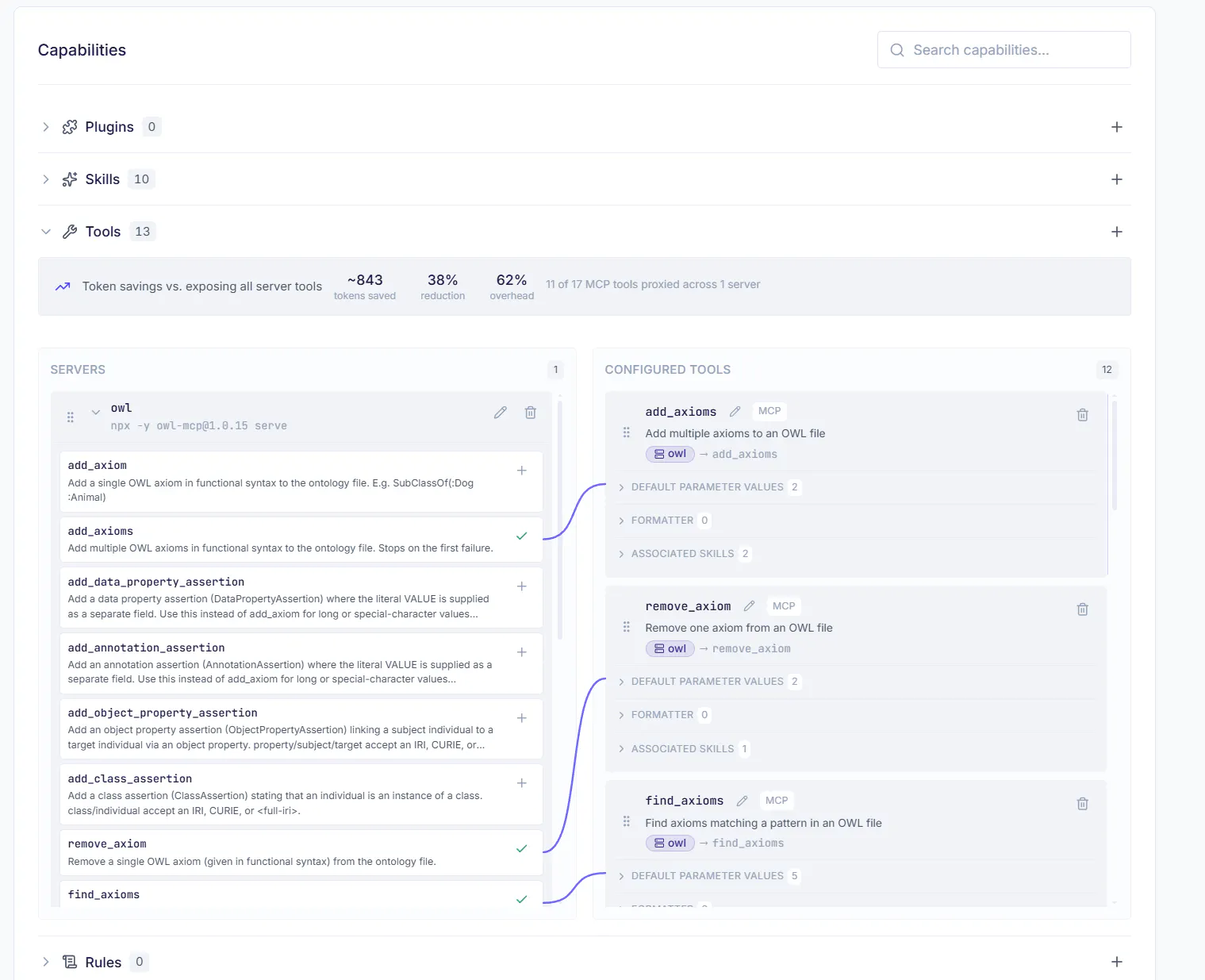
Task: Add a new rule with plus icon
Action: pyautogui.click(x=1117, y=962)
